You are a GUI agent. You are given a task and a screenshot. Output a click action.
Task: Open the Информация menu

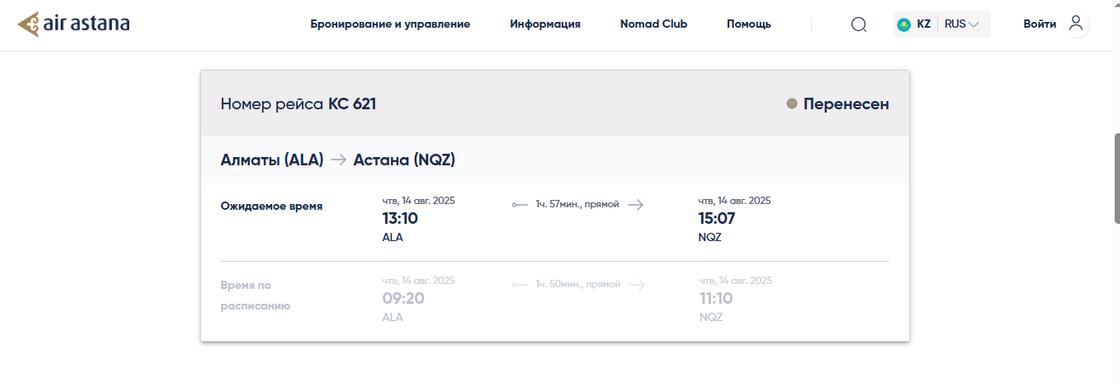[545, 24]
